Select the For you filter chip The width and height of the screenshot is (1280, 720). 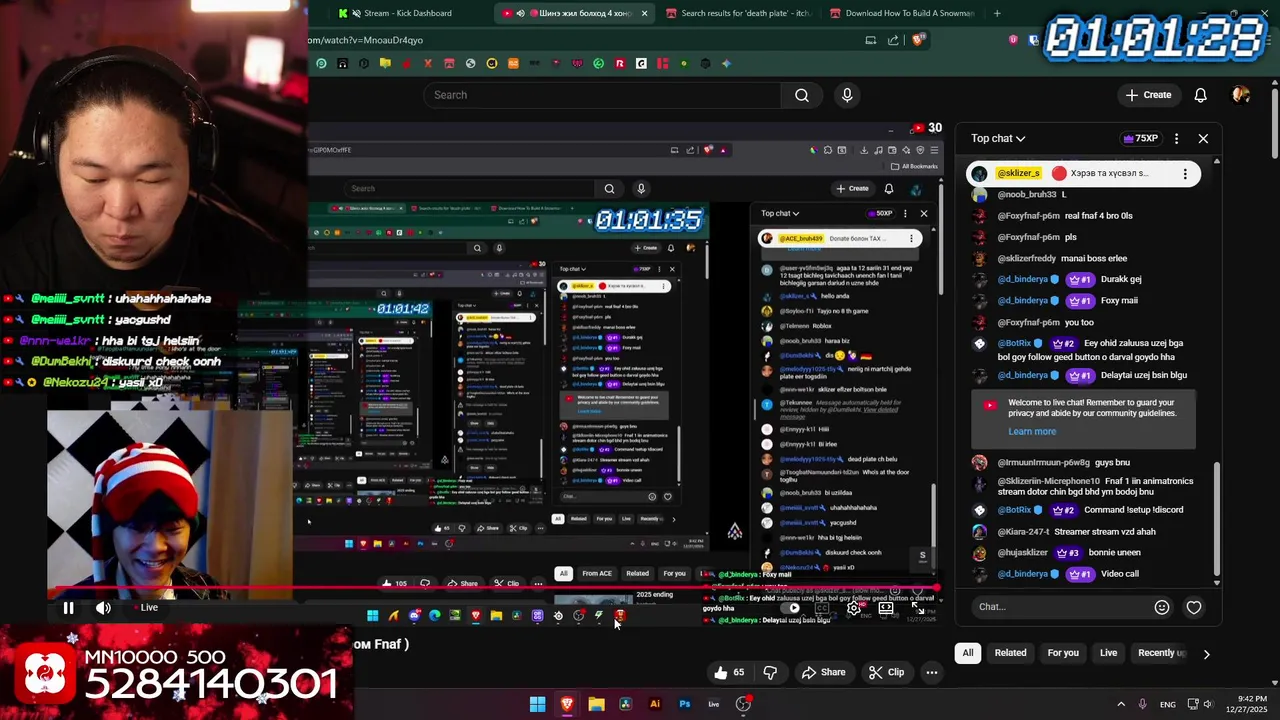[1063, 653]
